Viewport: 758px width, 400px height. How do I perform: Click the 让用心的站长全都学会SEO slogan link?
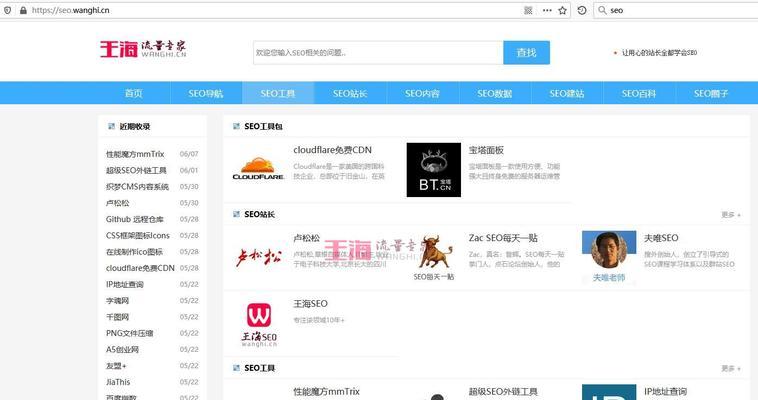point(659,53)
